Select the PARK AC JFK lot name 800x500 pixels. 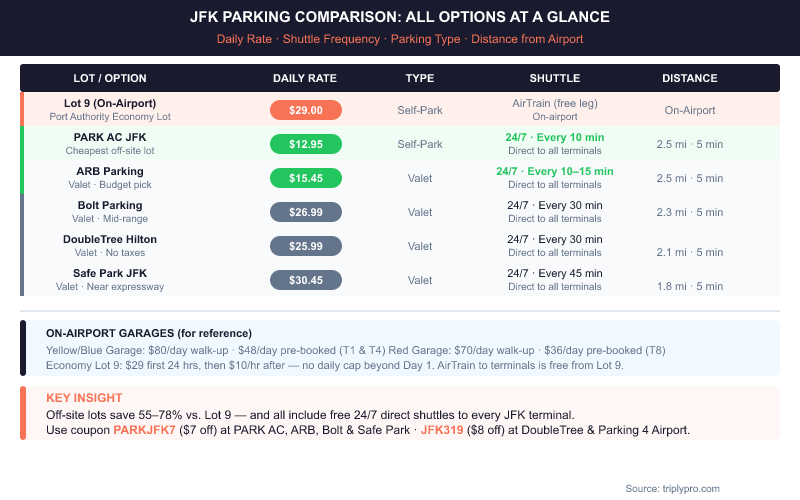coord(110,137)
